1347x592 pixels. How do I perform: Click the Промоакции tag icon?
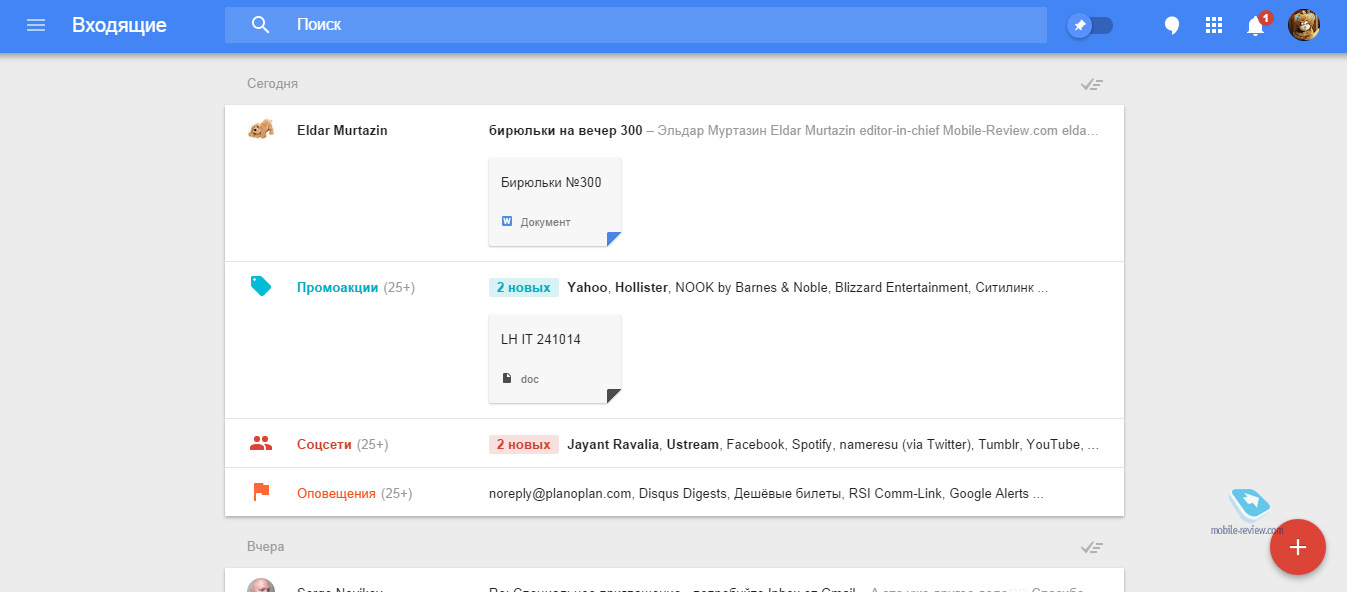261,287
